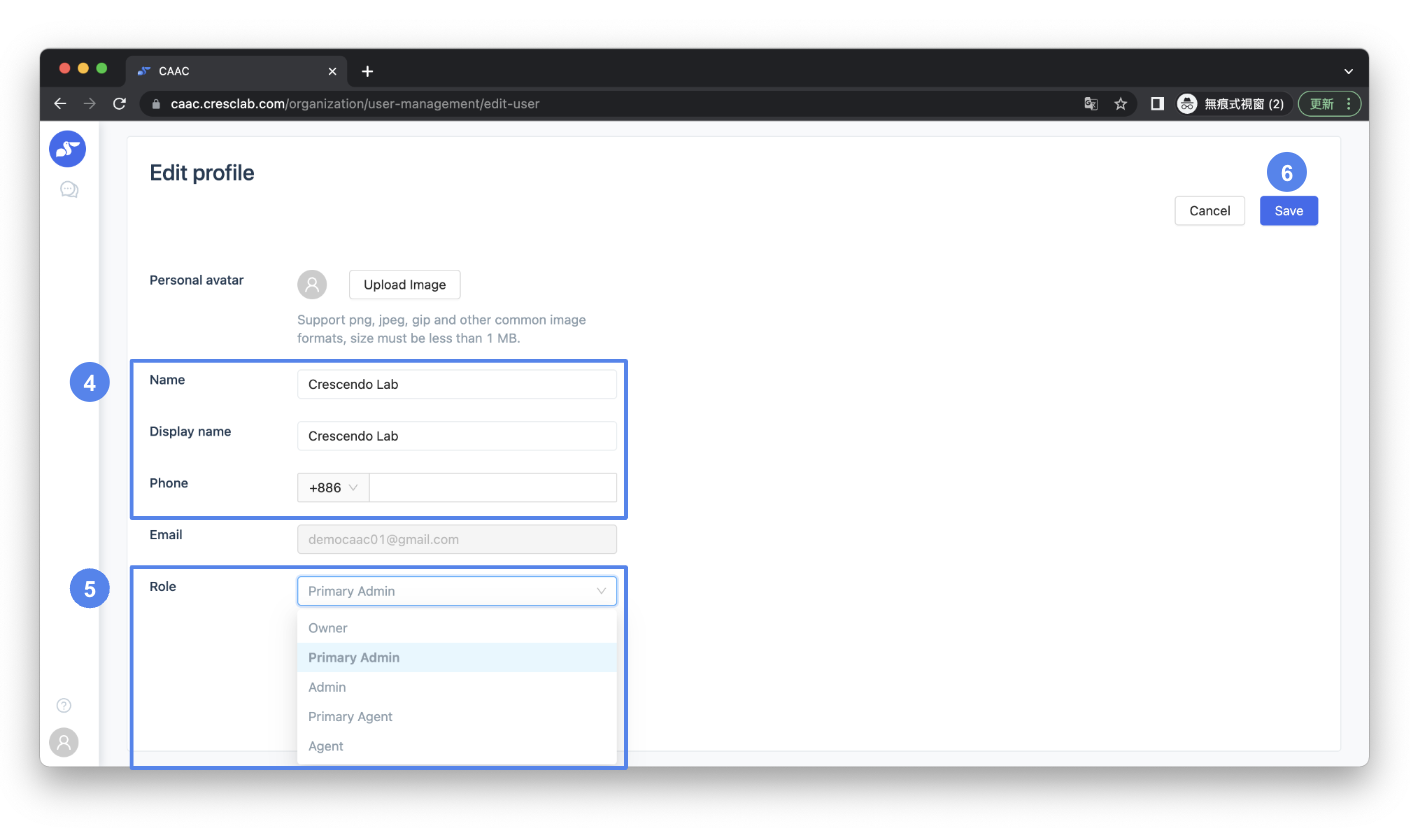Toggle the browser side panel icon
Screen dimensions: 1410x836
[x=1157, y=103]
